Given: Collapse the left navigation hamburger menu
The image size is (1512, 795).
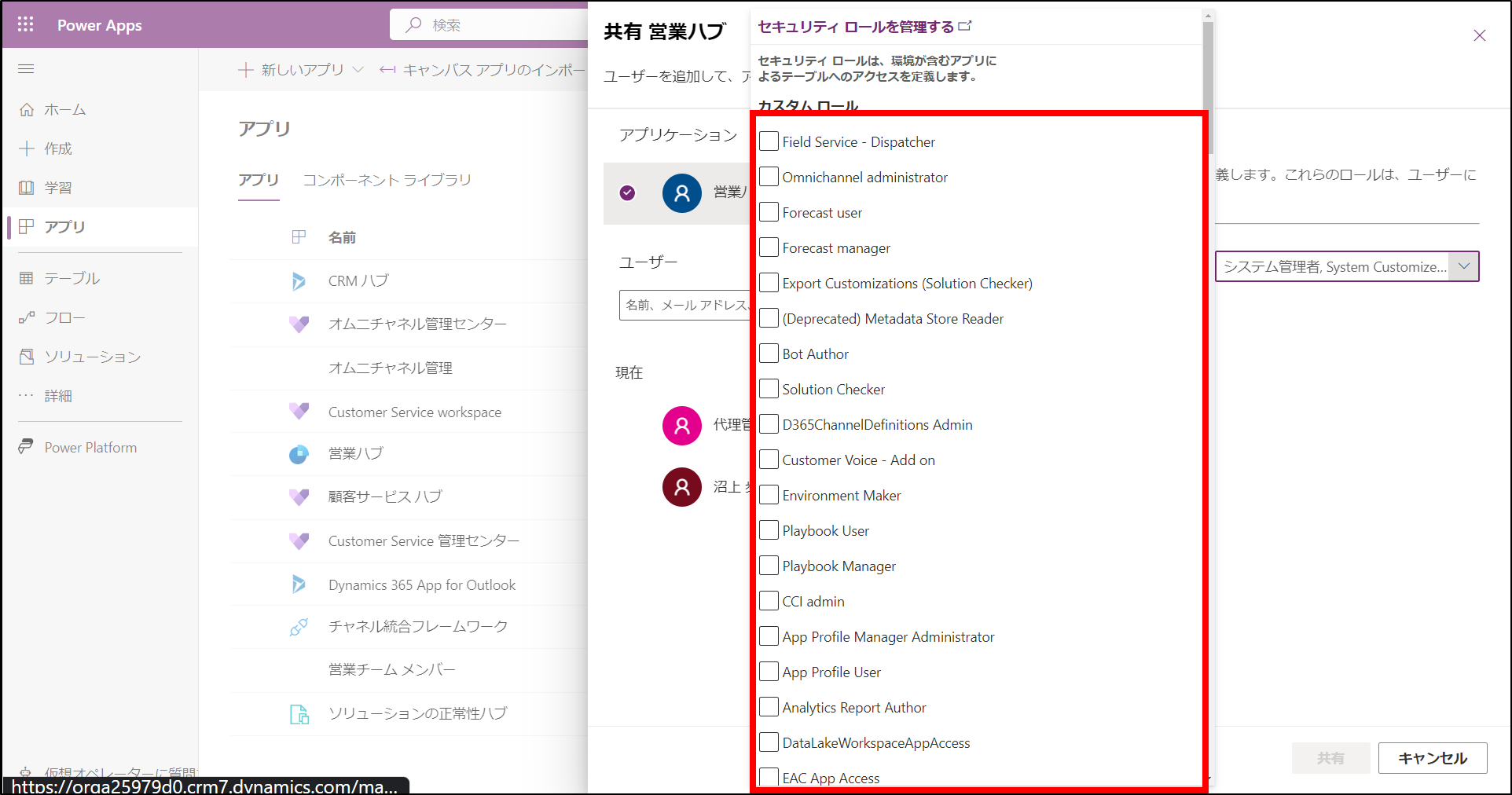Looking at the screenshot, I should pos(26,69).
